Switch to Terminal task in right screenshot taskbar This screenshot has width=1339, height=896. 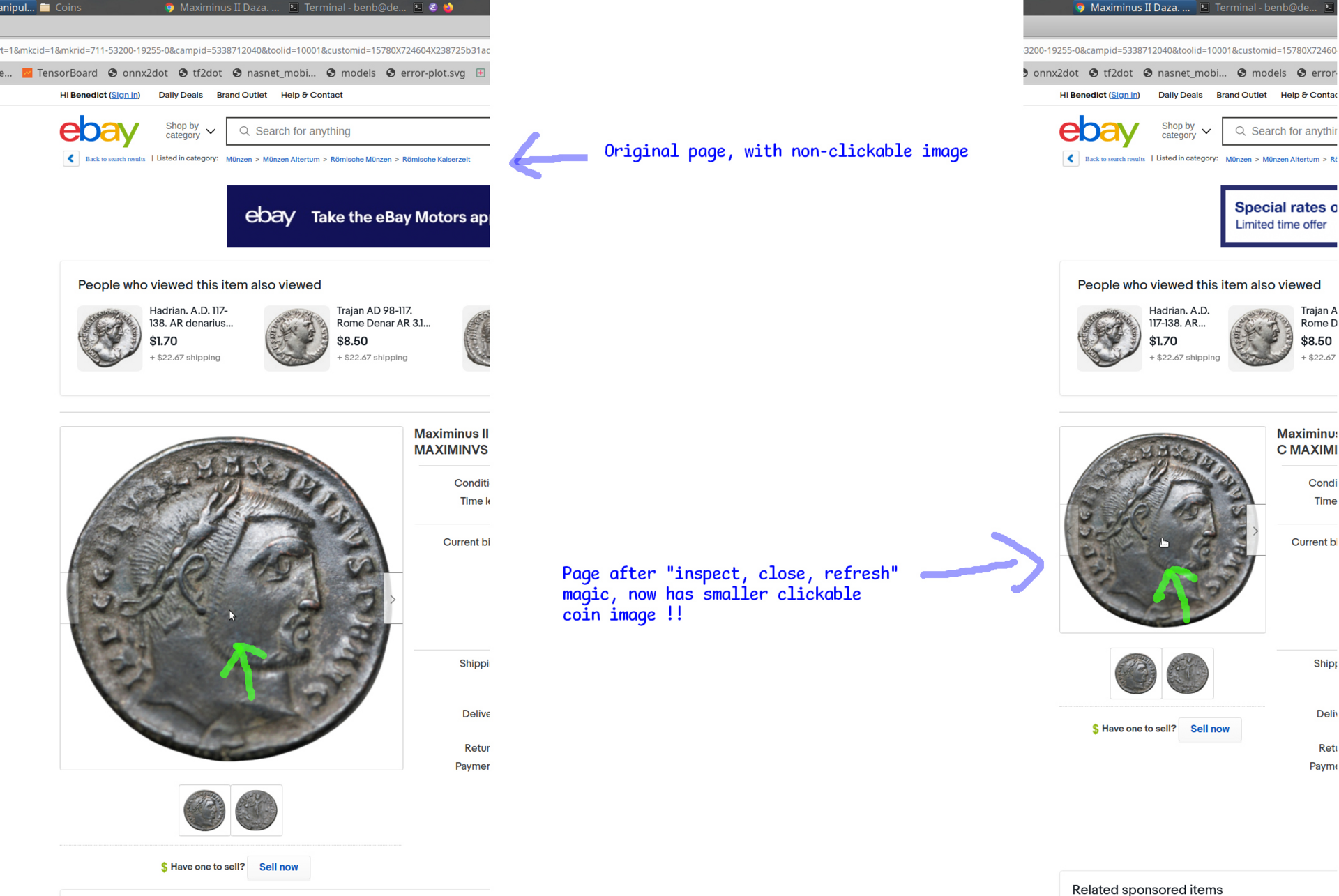[x=1257, y=8]
